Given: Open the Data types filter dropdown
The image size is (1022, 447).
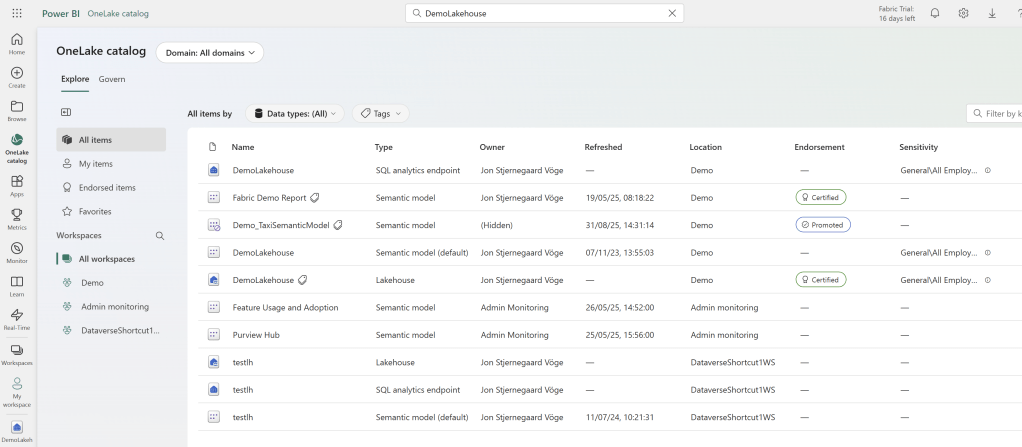Looking at the screenshot, I should point(295,114).
